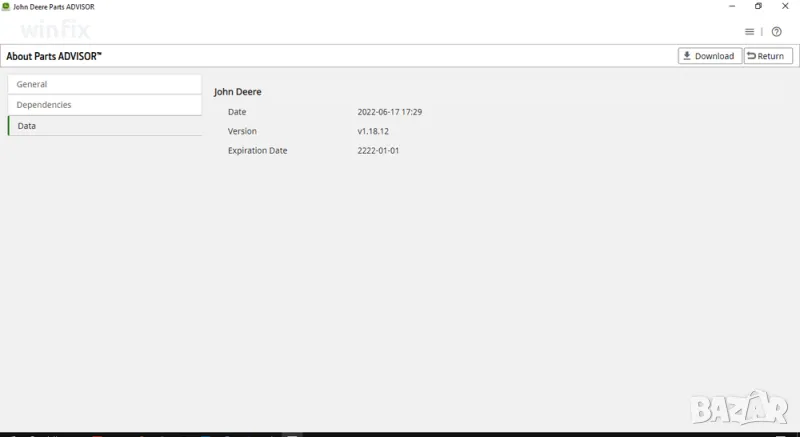Select the expiration date value 2222-01-01
This screenshot has width=800, height=437.
tap(378, 150)
